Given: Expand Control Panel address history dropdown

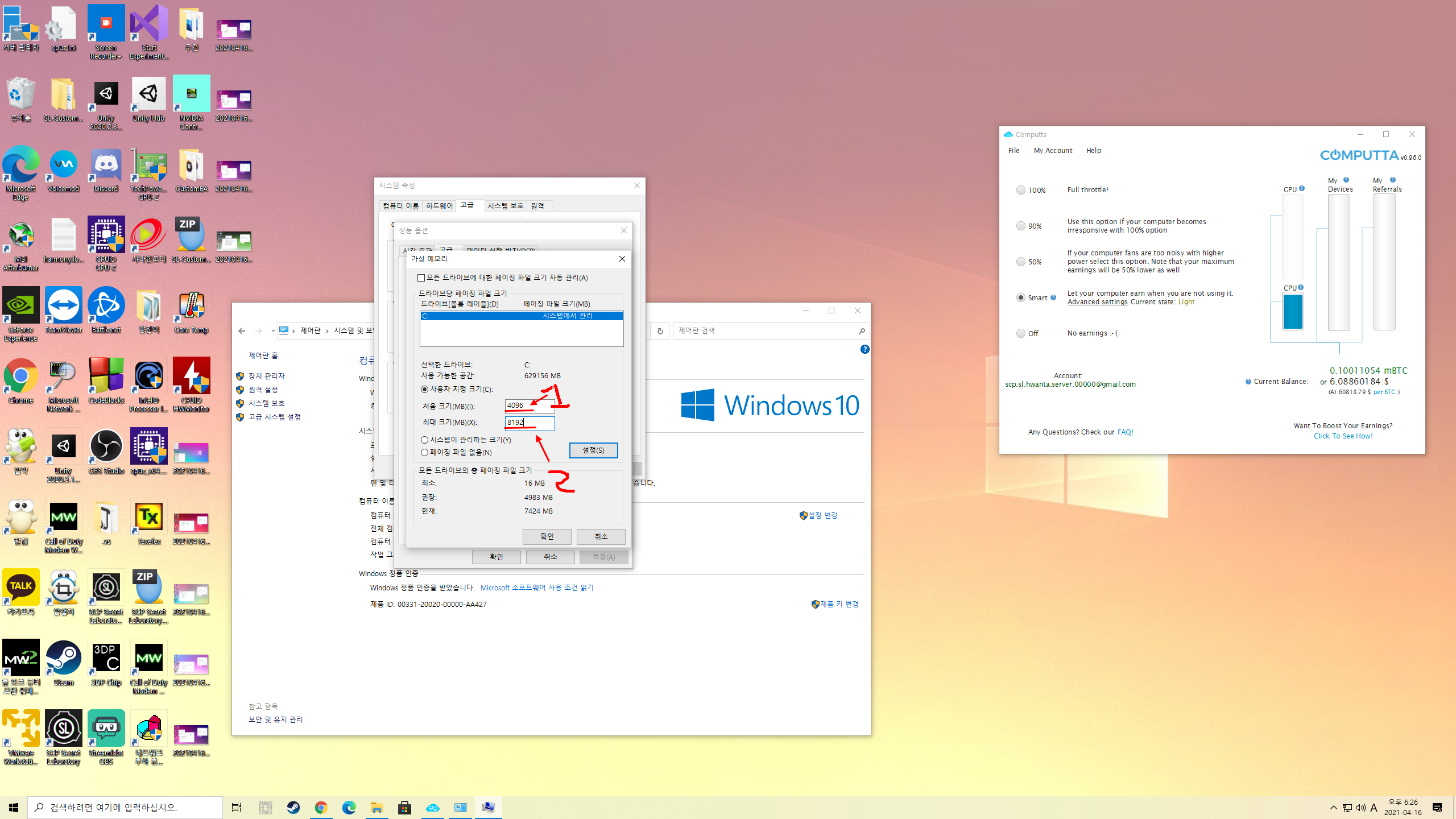Looking at the screenshot, I should click(273, 331).
